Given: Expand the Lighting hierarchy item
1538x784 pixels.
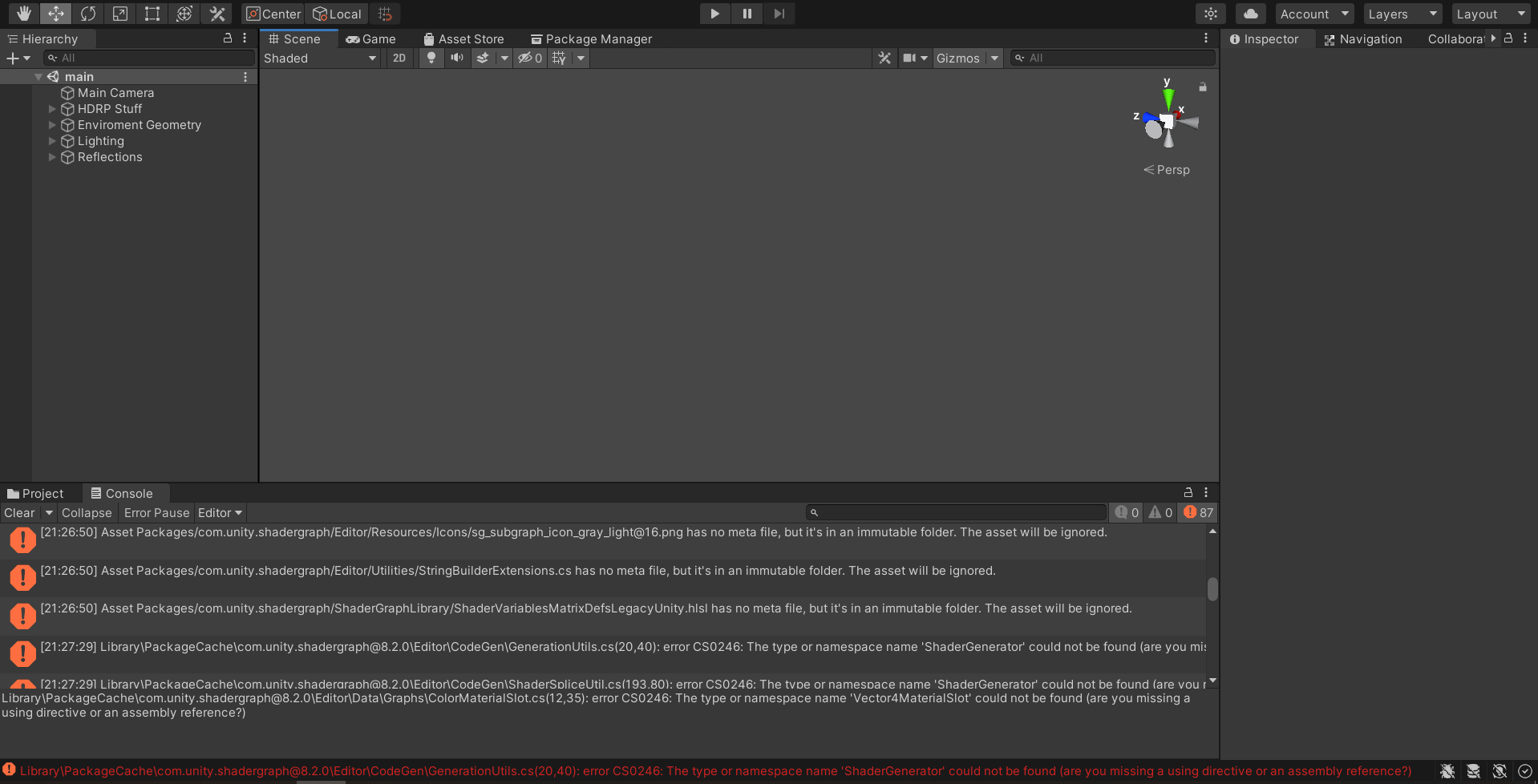Looking at the screenshot, I should point(52,141).
